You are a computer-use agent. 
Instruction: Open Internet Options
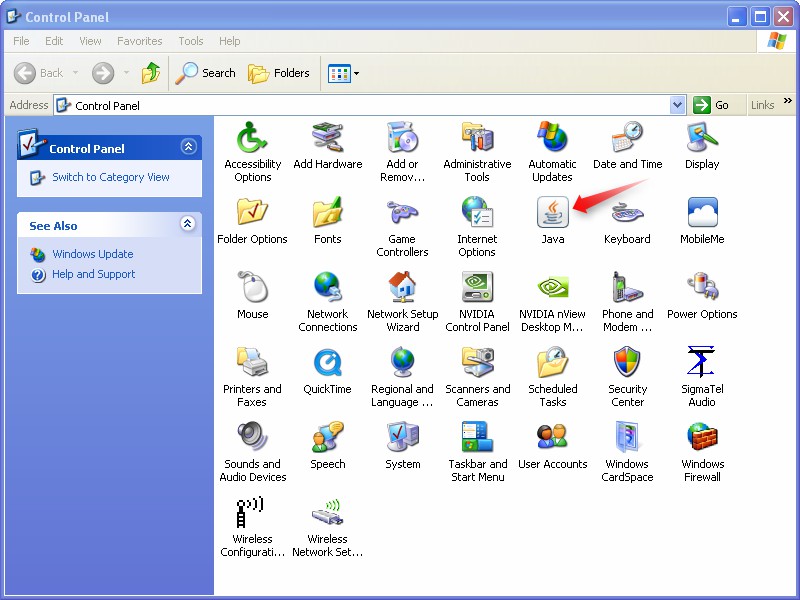coord(477,213)
